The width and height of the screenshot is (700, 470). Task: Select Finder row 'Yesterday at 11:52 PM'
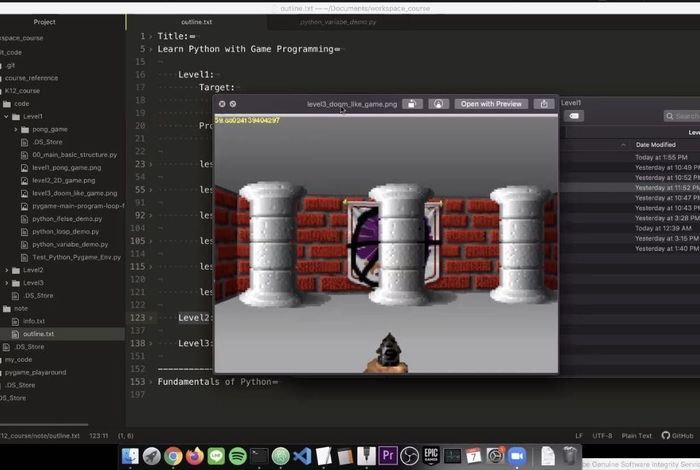(x=630, y=187)
